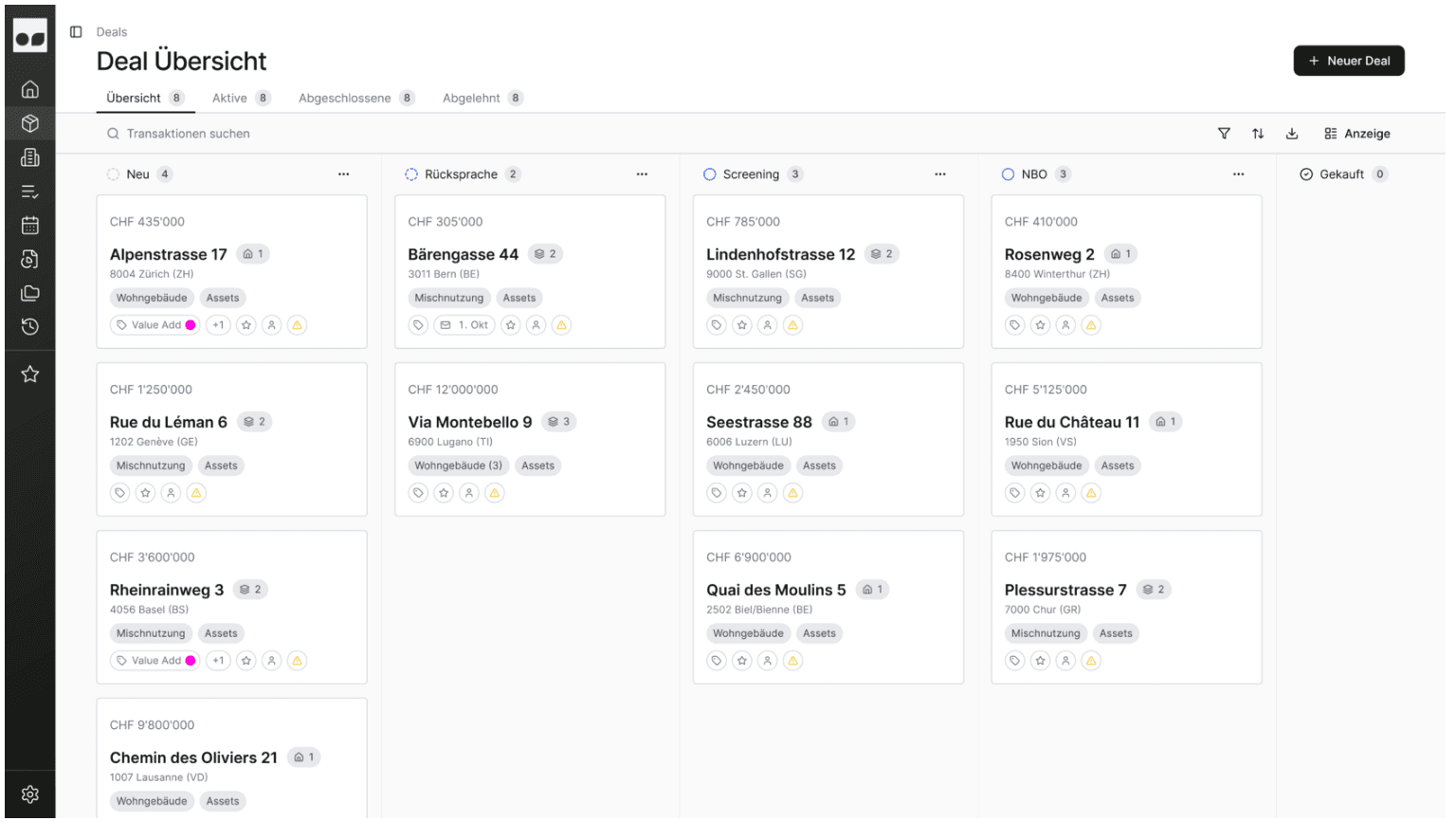The image size is (1456, 821).
Task: Click the warning icon on Lindenhofstrasse 12
Action: point(793,325)
